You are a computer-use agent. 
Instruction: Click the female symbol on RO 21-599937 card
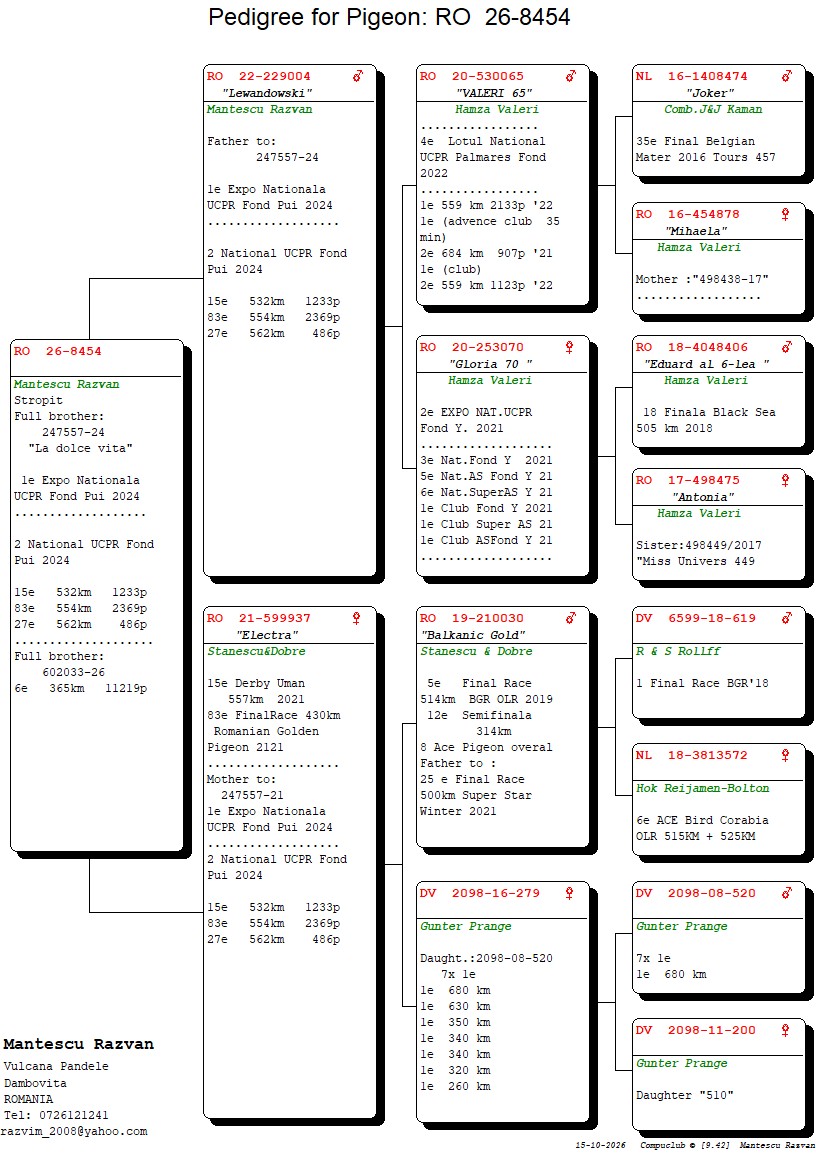click(356, 618)
